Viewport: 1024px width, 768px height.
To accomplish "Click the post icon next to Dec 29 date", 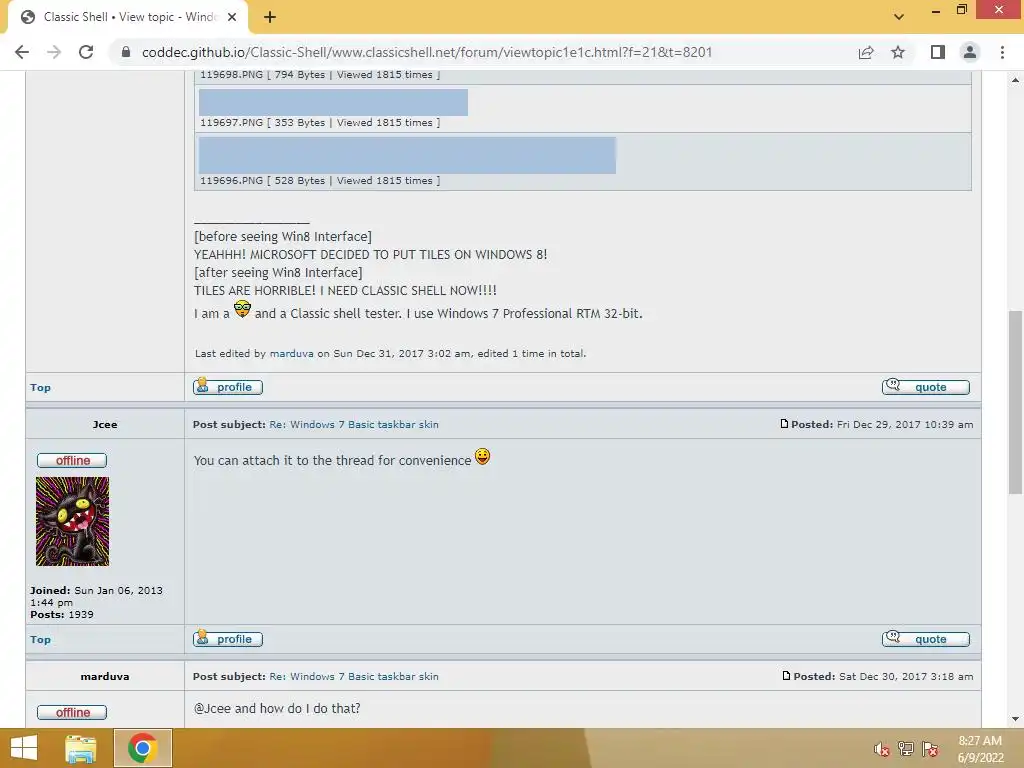I will pyautogui.click(x=784, y=424).
